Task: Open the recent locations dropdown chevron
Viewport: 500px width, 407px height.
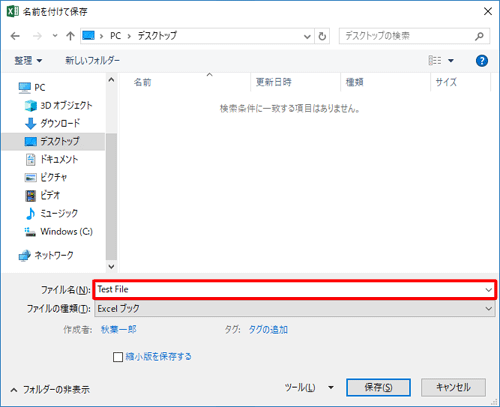Action: pos(55,36)
